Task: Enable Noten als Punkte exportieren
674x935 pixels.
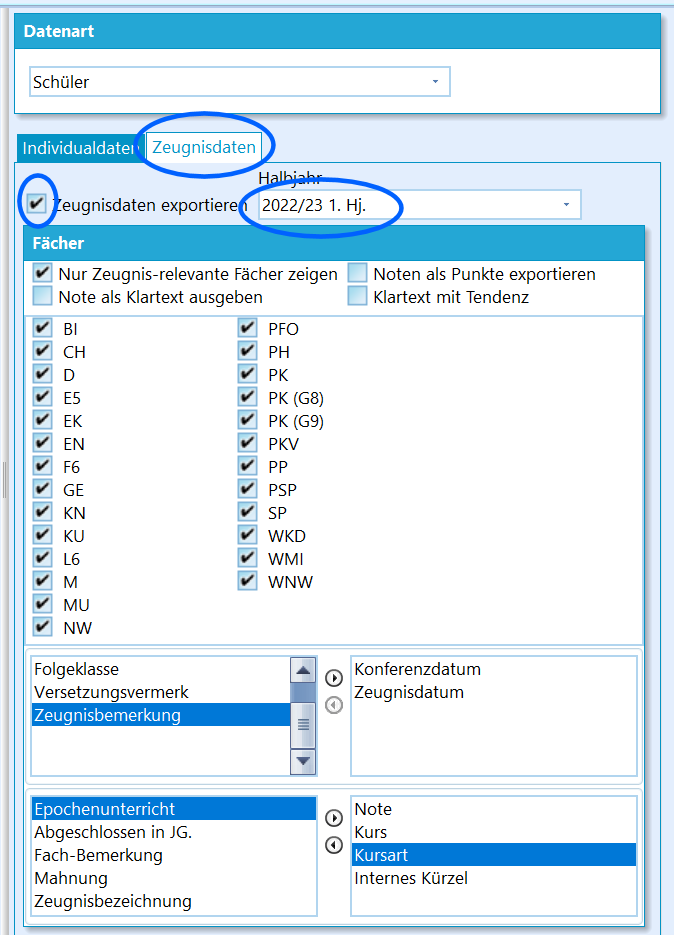Action: (357, 274)
